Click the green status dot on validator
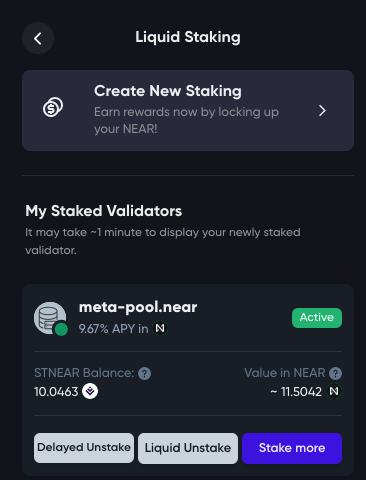366x480 pixels. coord(61,329)
